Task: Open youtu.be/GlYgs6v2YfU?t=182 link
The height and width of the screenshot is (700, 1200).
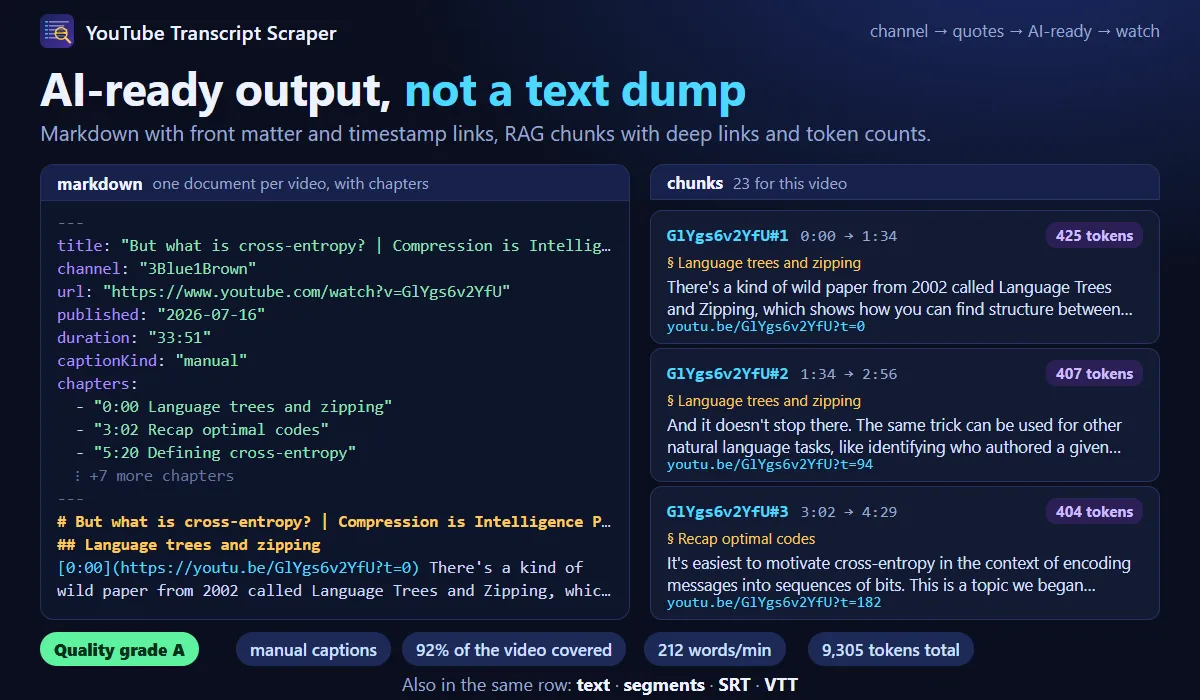Action: click(774, 603)
